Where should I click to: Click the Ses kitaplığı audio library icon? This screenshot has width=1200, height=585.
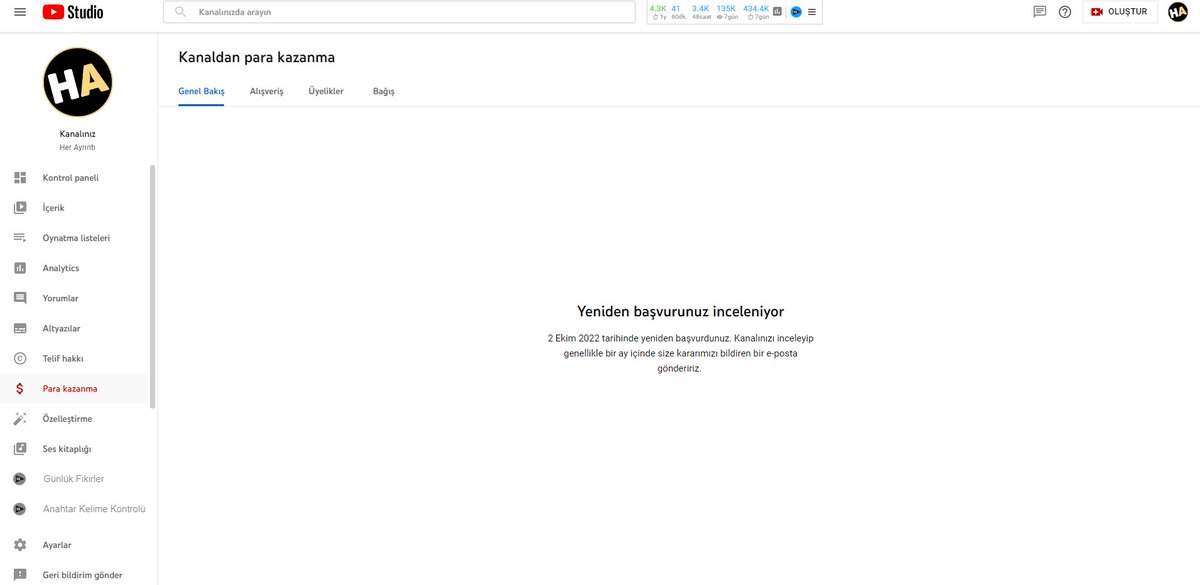pyautogui.click(x=20, y=449)
